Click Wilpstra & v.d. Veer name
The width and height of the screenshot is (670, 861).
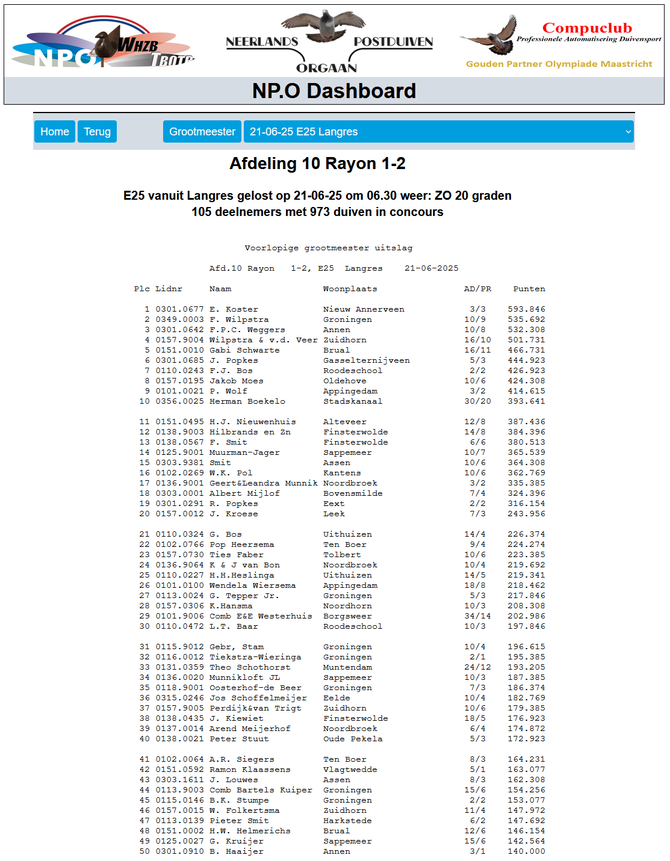point(264,340)
